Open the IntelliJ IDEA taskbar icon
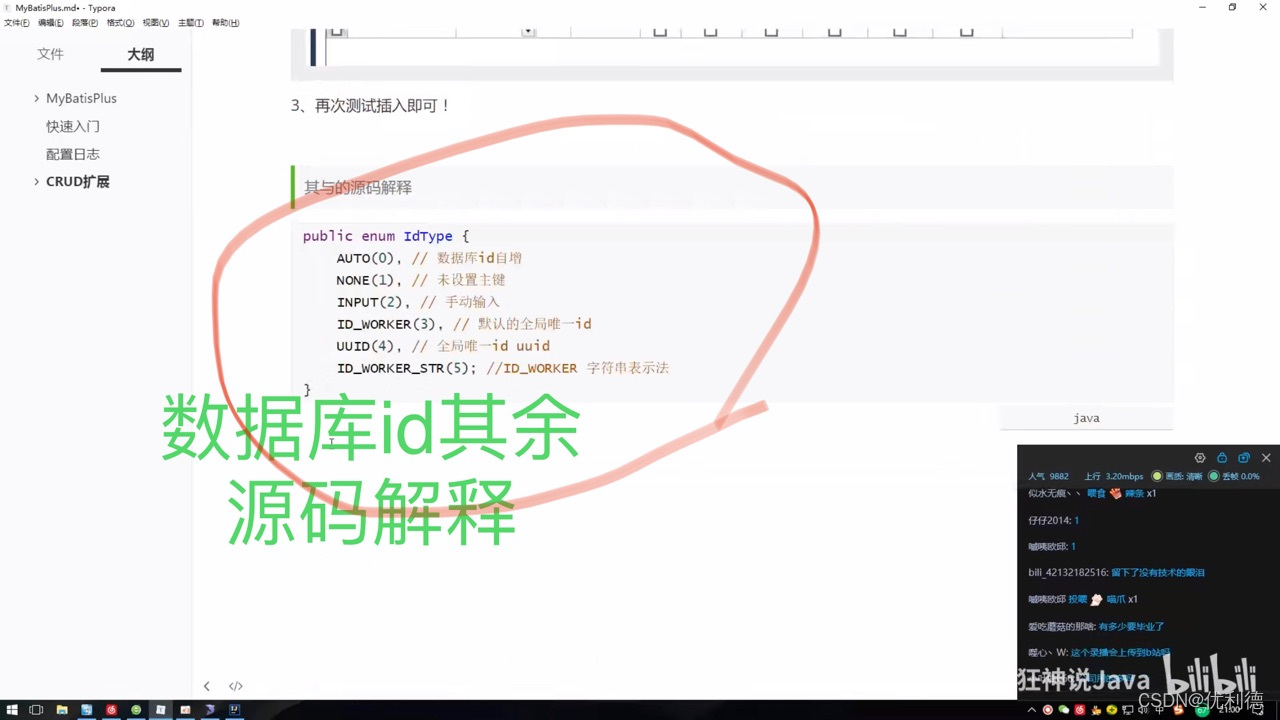This screenshot has width=1280, height=720. (x=234, y=710)
